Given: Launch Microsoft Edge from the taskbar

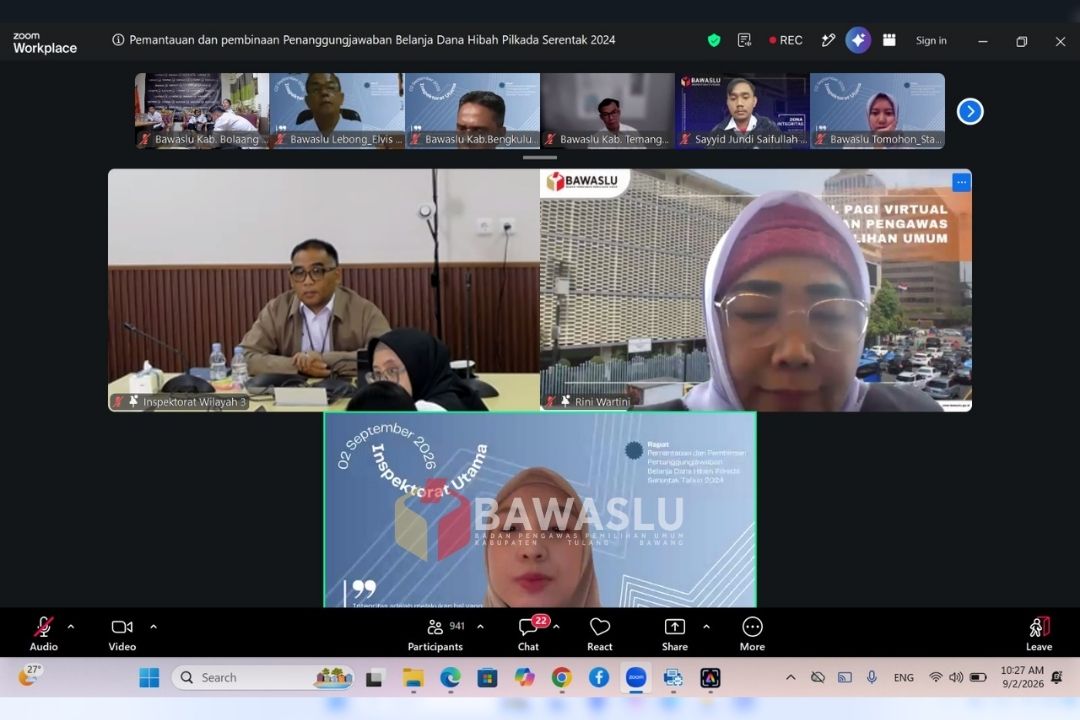Looking at the screenshot, I should 450,678.
